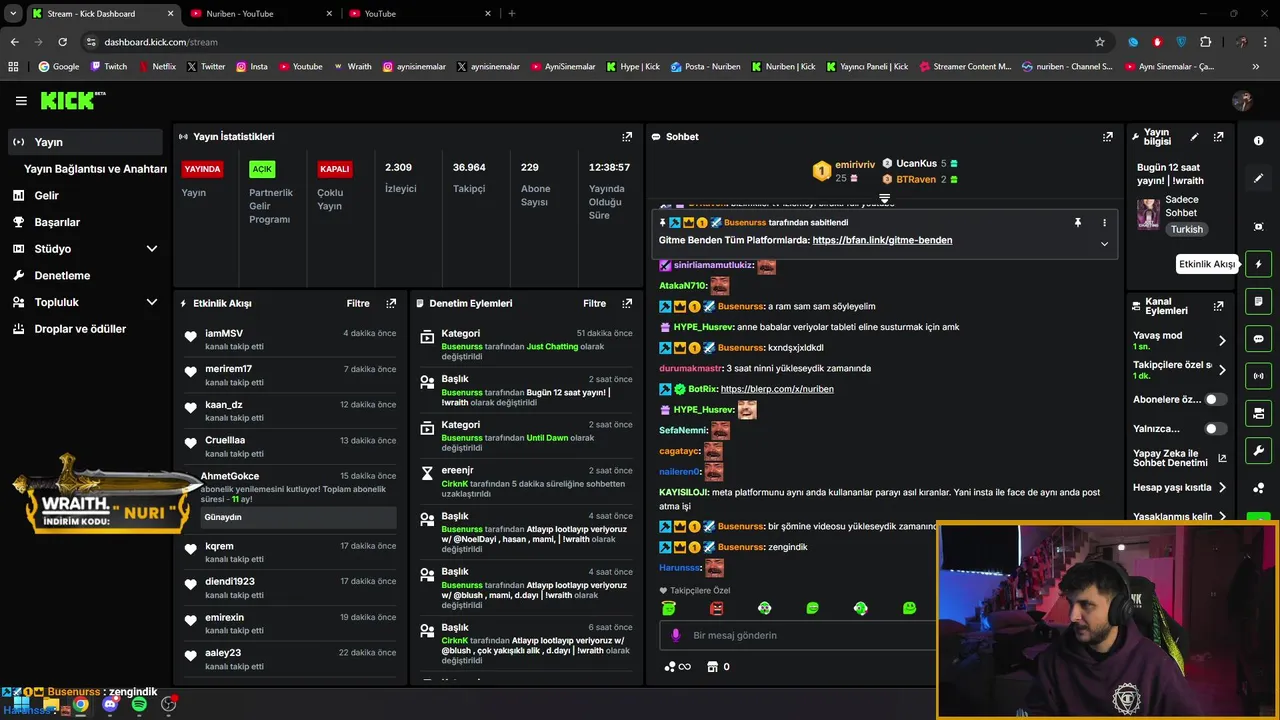Open Filtre in Etkinlik Akışı panel
This screenshot has width=1280, height=720.
pyautogui.click(x=358, y=303)
